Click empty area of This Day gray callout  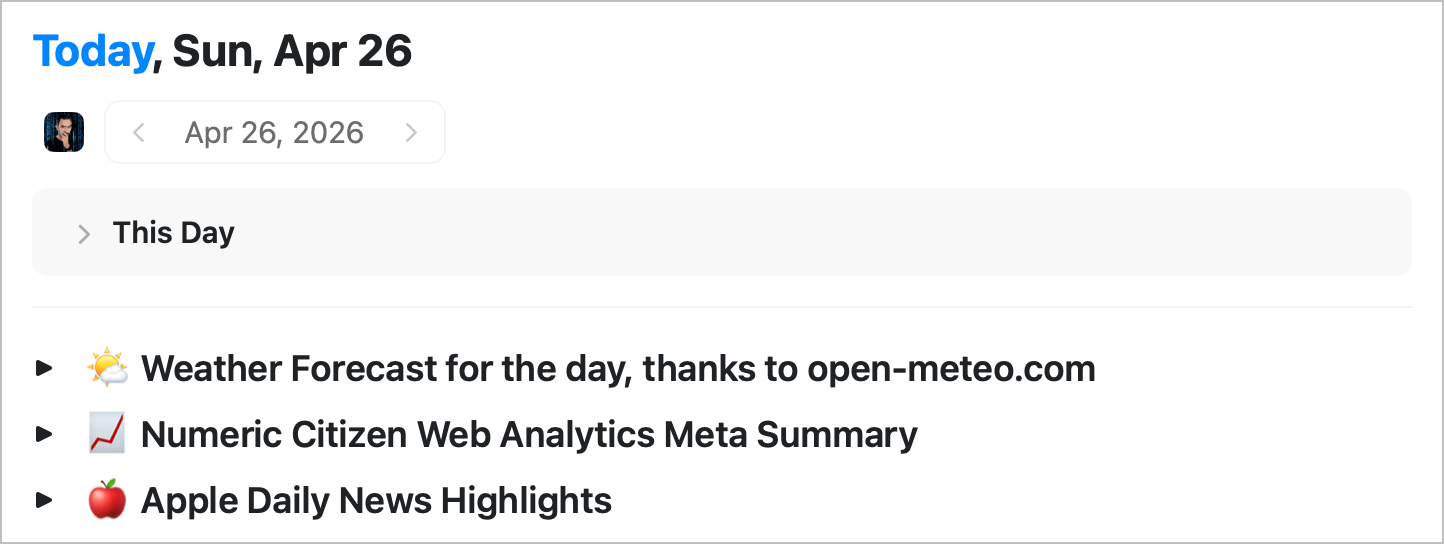click(800, 232)
